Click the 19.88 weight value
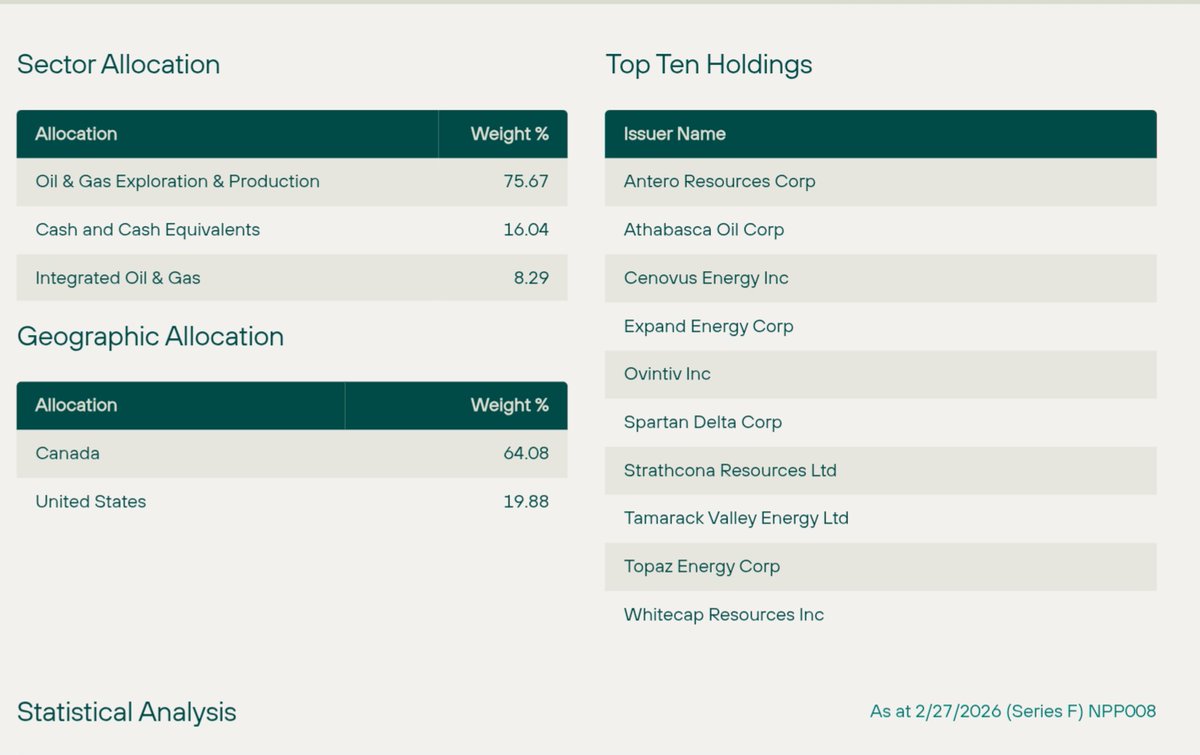The height and width of the screenshot is (755, 1200). coord(526,501)
